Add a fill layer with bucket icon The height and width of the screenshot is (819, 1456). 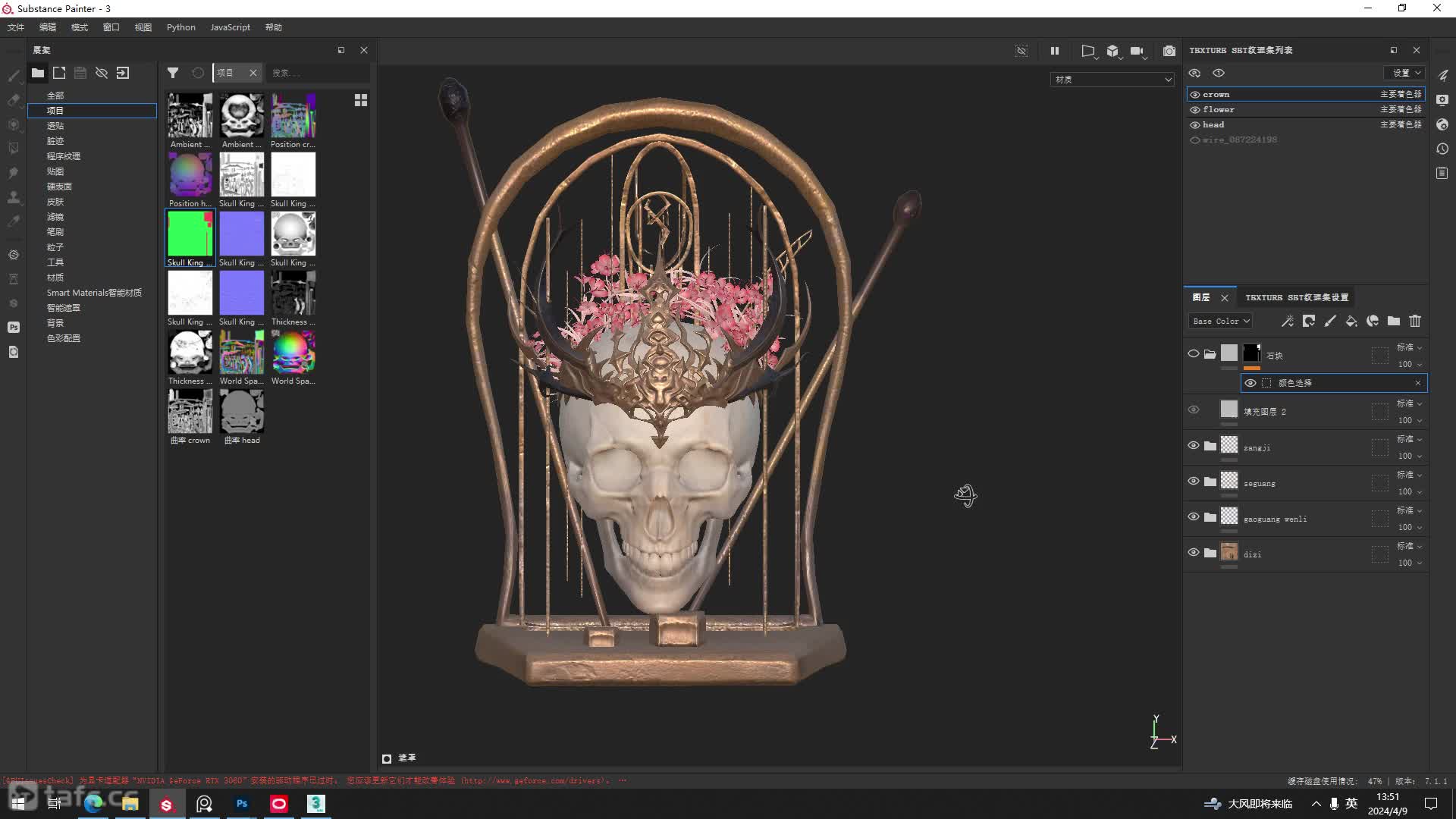[x=1351, y=322]
